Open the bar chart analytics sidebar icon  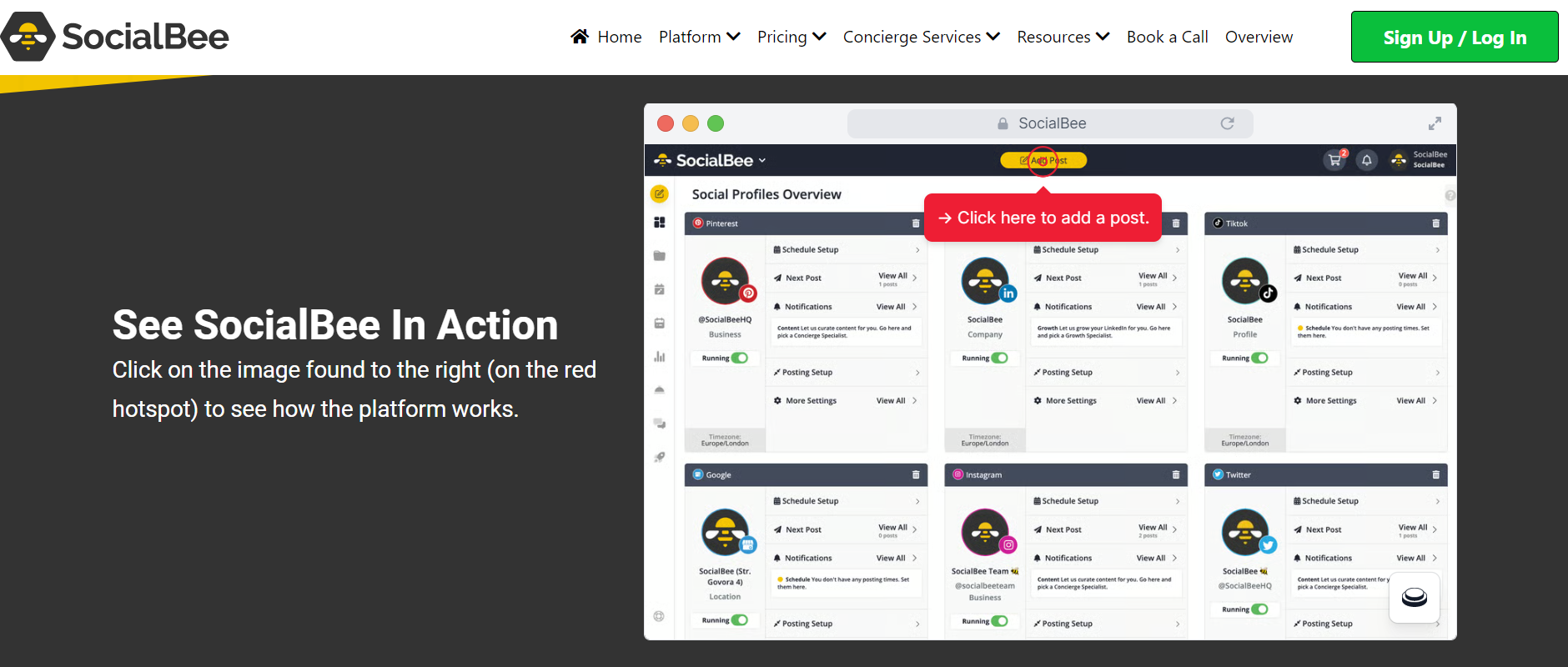click(x=659, y=356)
